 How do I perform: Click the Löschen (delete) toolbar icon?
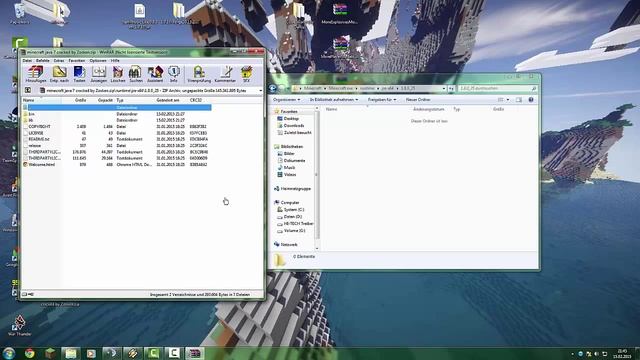pyautogui.click(x=118, y=74)
